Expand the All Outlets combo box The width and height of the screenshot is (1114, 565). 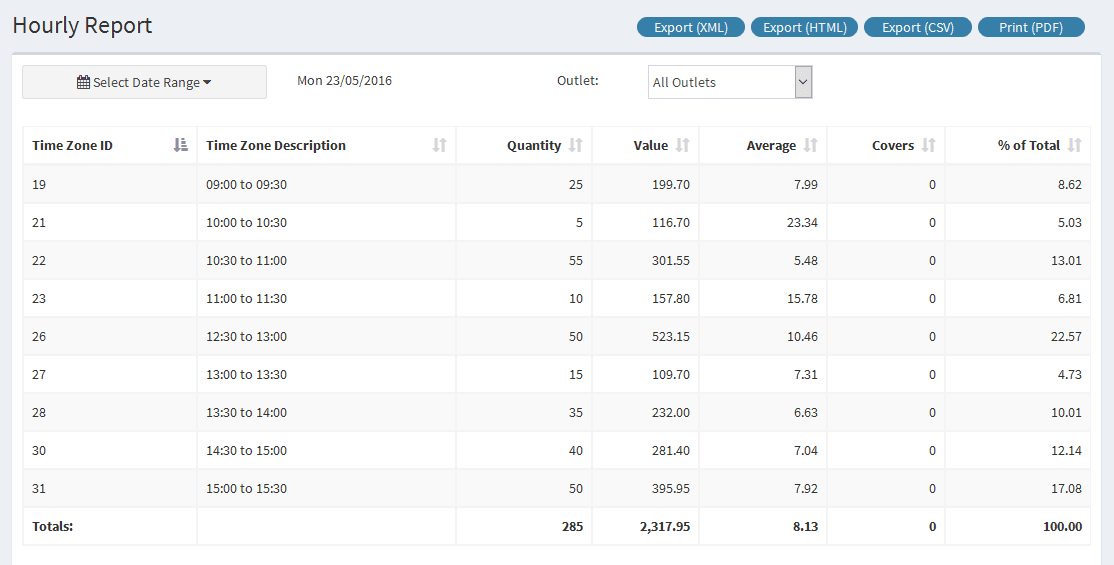[730, 82]
